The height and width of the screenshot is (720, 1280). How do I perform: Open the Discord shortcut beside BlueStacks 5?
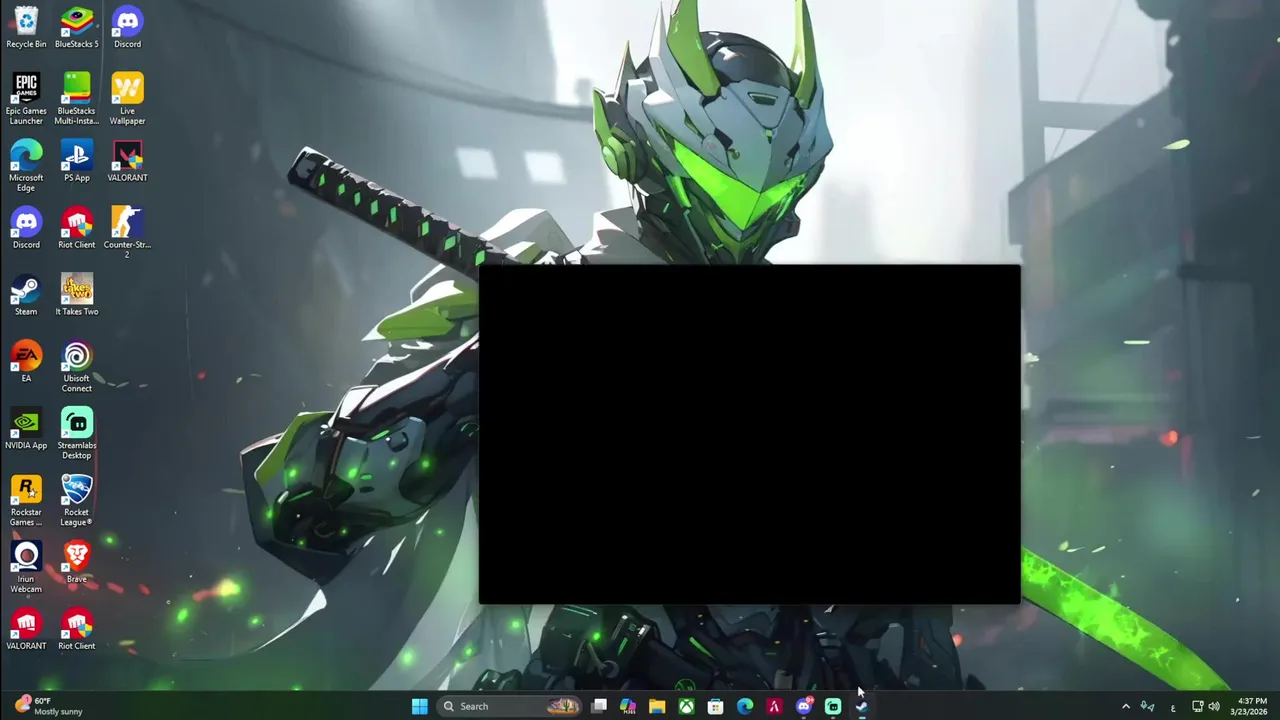(x=127, y=27)
